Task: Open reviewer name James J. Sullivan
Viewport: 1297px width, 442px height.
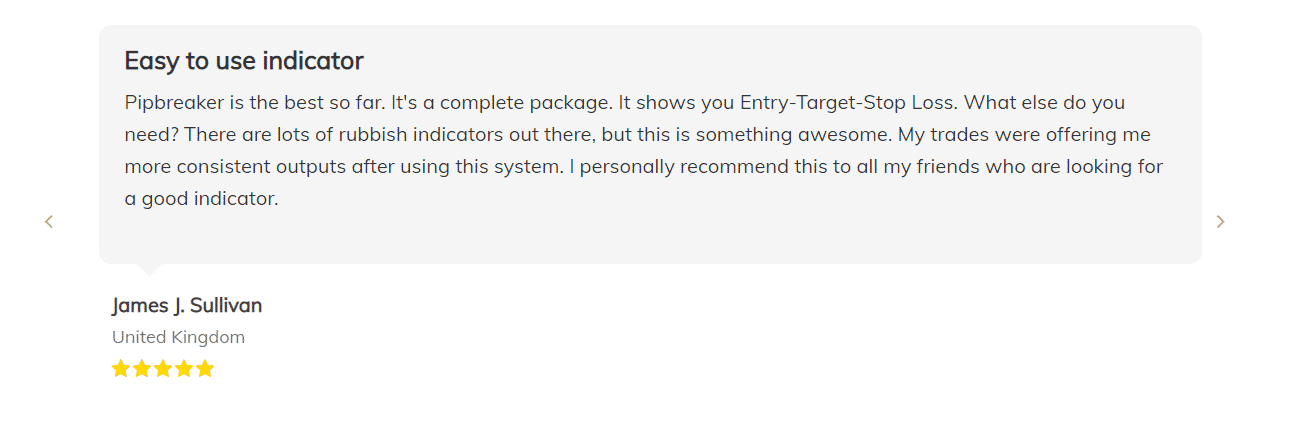Action: 187,306
